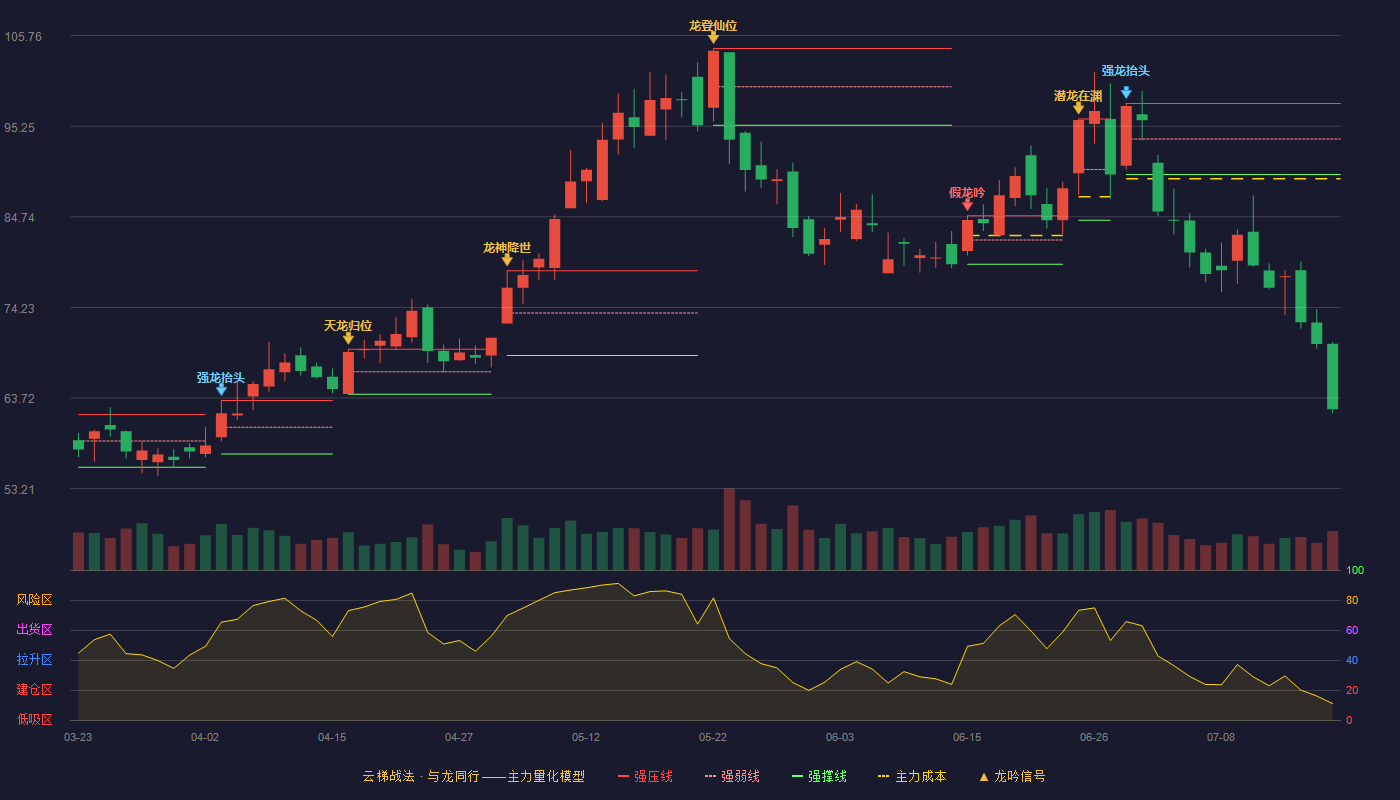This screenshot has height=800, width=1400.
Task: Click the red line icon for 强压线
Action: click(623, 776)
